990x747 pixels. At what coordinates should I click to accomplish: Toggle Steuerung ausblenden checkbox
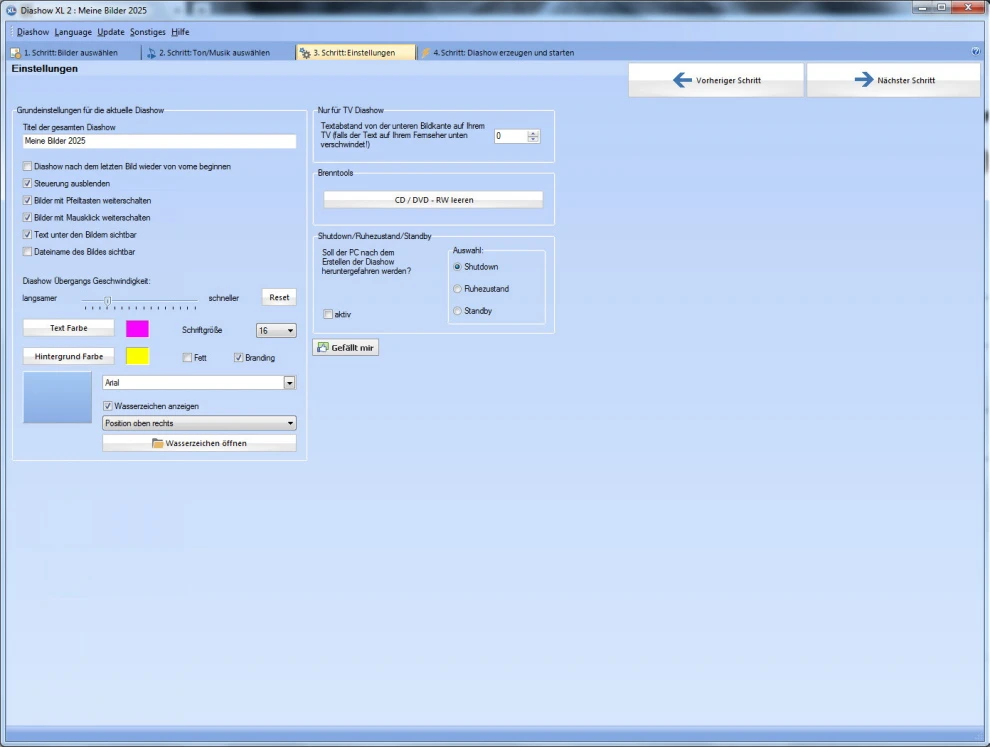point(27,183)
